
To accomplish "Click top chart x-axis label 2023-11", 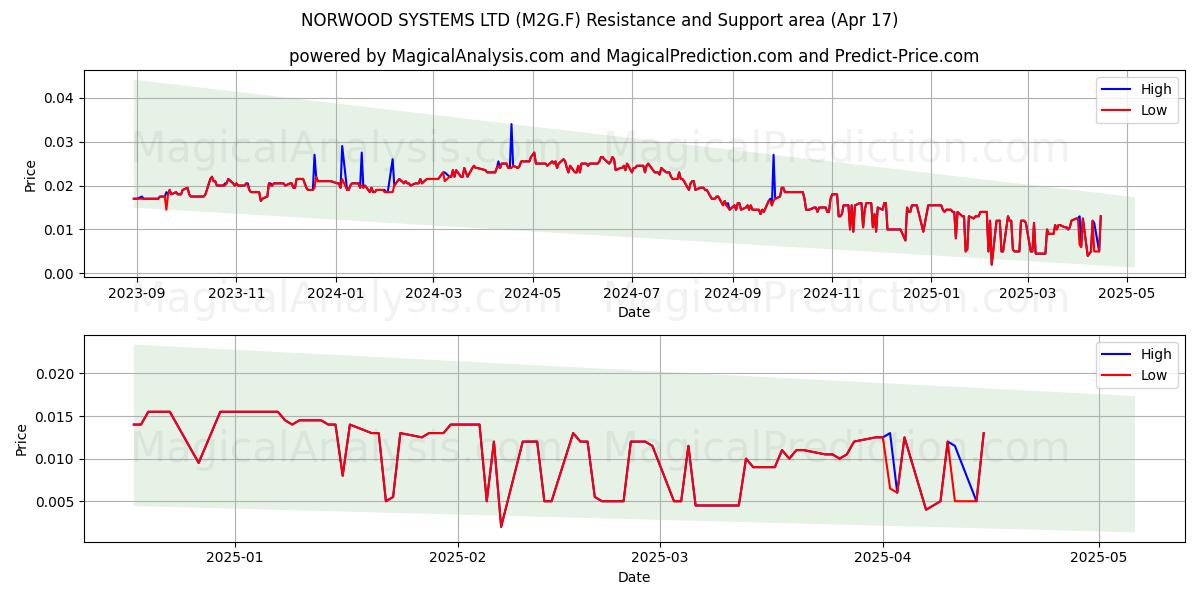I will click(236, 294).
